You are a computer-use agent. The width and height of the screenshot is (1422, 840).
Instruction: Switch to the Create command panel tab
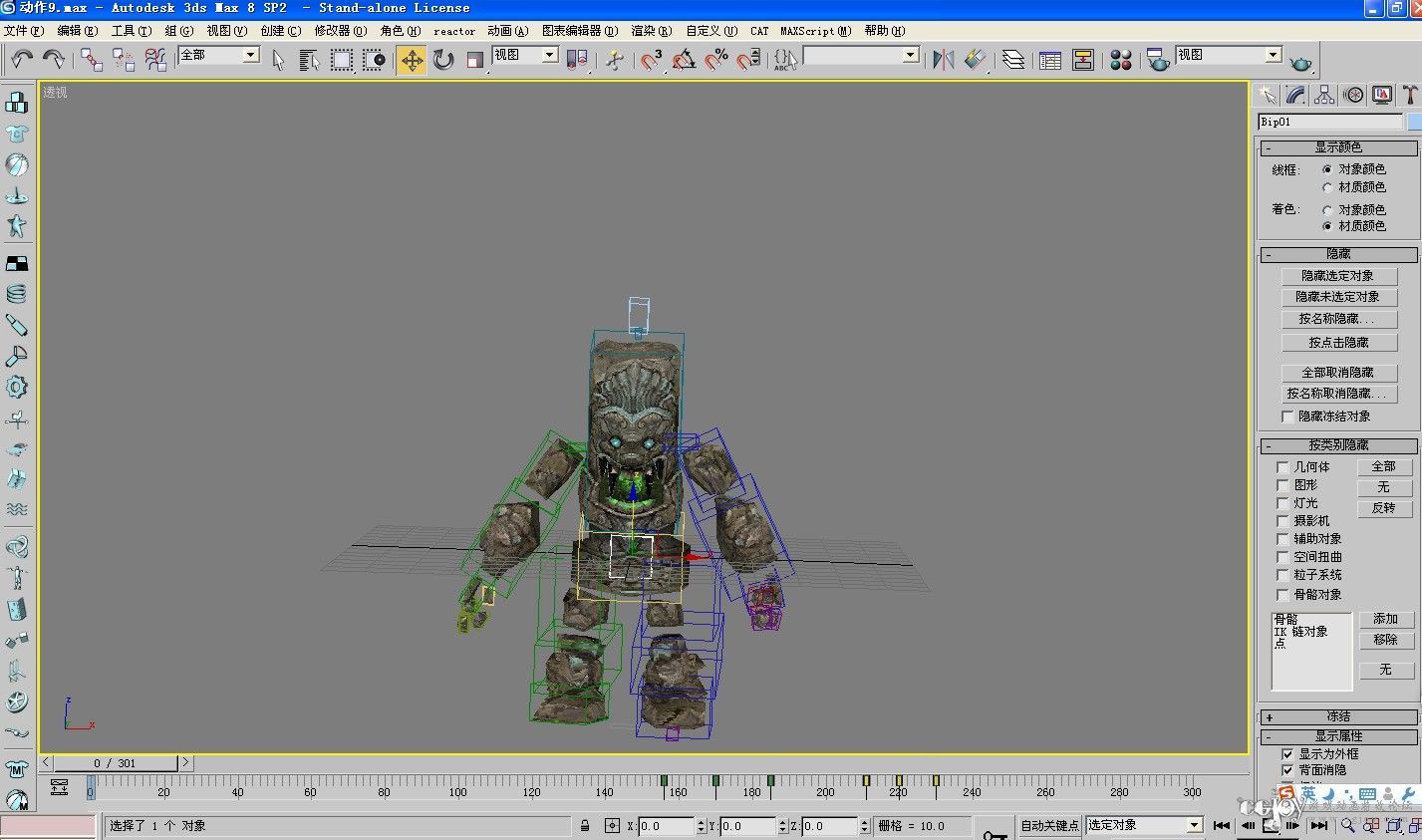pyautogui.click(x=1267, y=95)
